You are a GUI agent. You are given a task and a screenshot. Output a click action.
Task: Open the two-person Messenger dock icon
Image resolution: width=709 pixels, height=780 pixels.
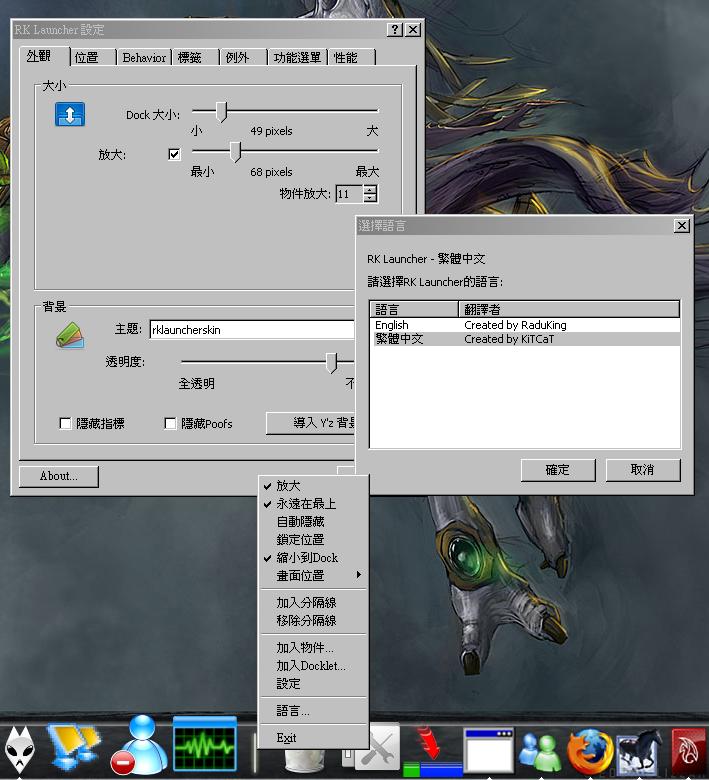(x=540, y=751)
